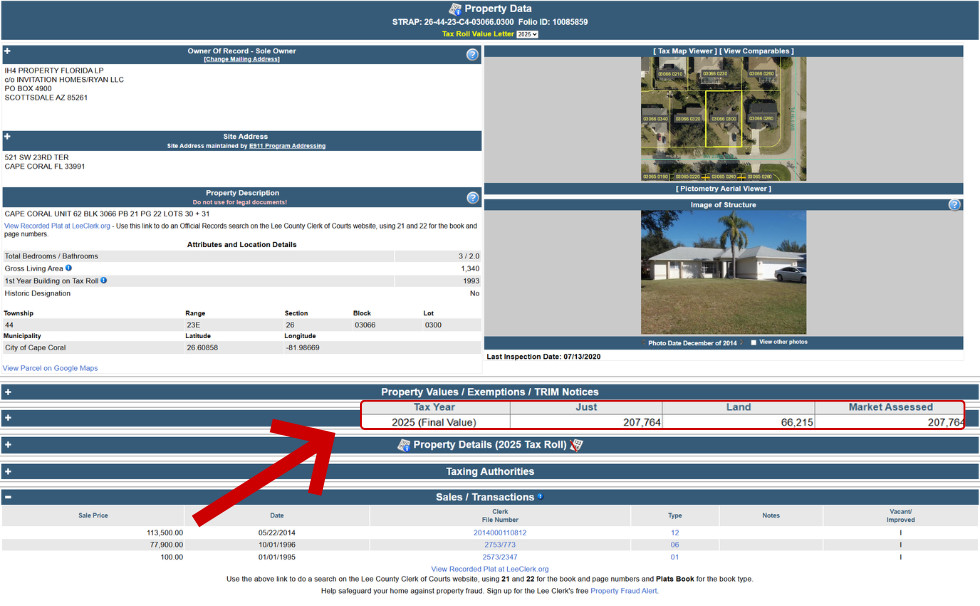Screen dimensions: 980x606
Task: Click calculator icon right of Property Details title
Action: 576,445
